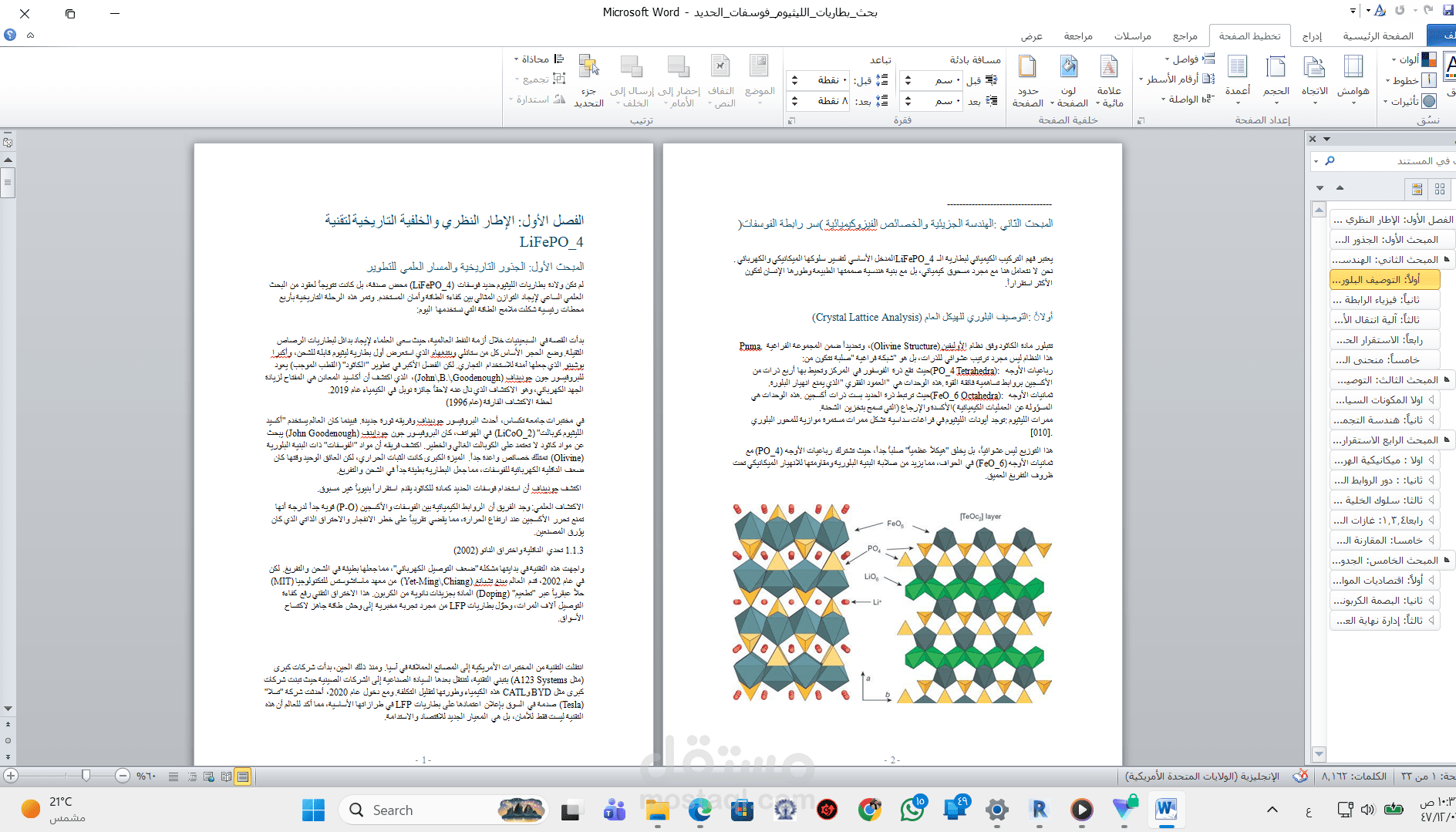Click the Watermark (علامة مائية) icon
The width and height of the screenshot is (1456, 832).
(x=1109, y=68)
